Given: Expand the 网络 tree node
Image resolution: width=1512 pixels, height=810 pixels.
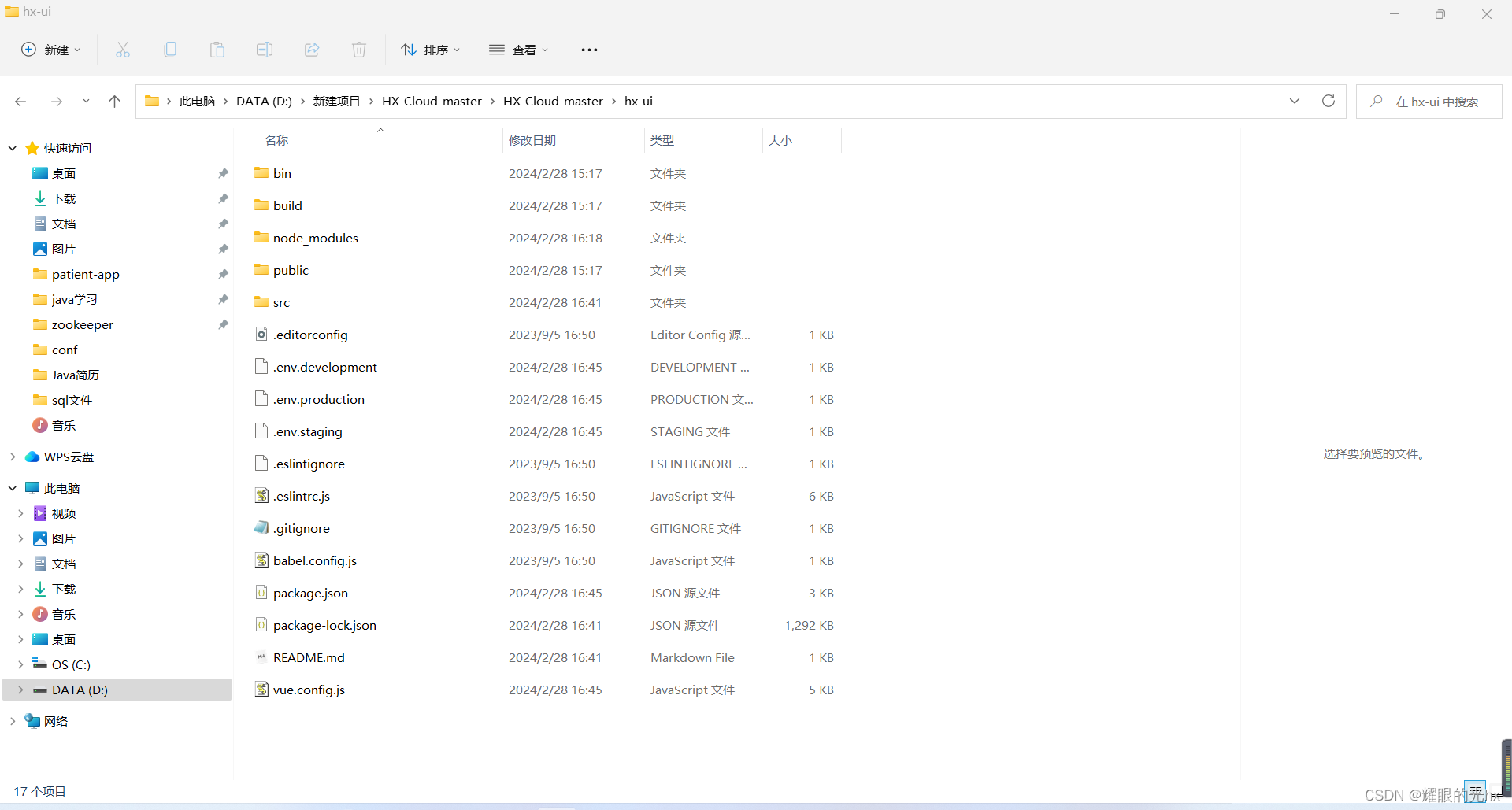Looking at the screenshot, I should pos(13,721).
